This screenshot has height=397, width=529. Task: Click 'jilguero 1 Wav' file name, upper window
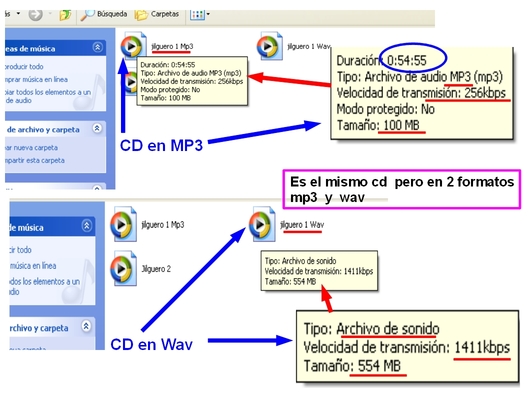coord(309,46)
